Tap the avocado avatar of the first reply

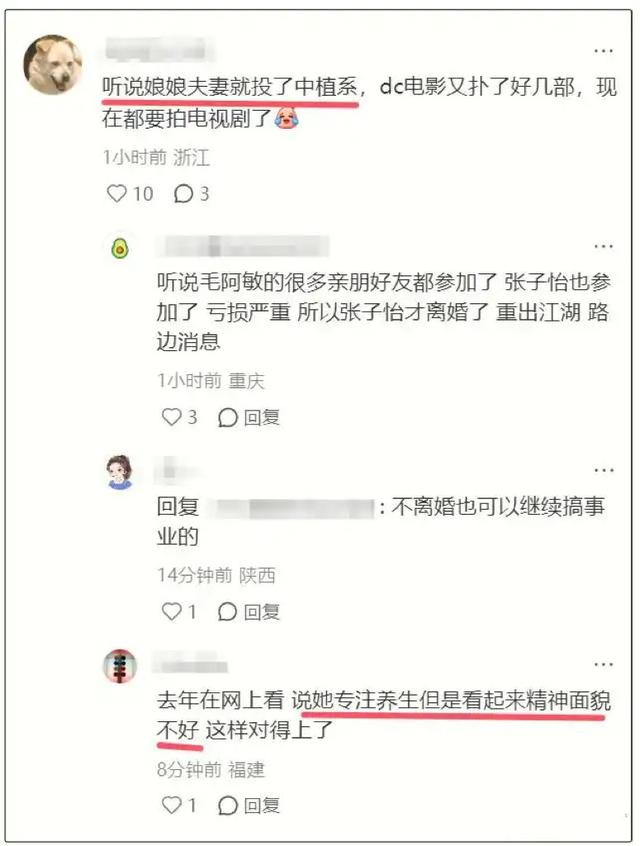(x=120, y=248)
